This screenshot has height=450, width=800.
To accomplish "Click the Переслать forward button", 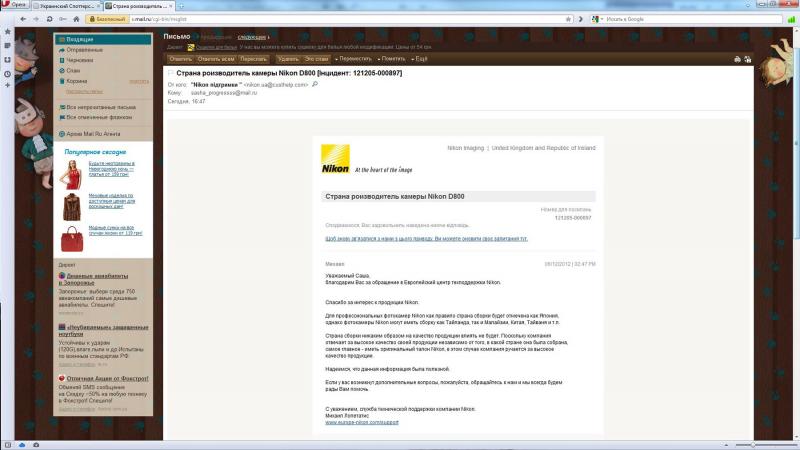I will [254, 59].
